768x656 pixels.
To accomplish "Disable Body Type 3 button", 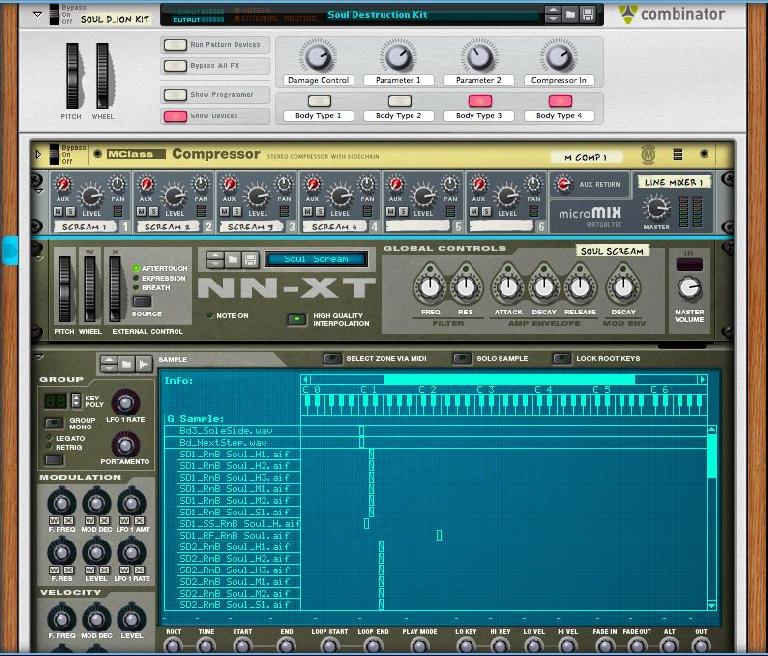I will pos(480,101).
